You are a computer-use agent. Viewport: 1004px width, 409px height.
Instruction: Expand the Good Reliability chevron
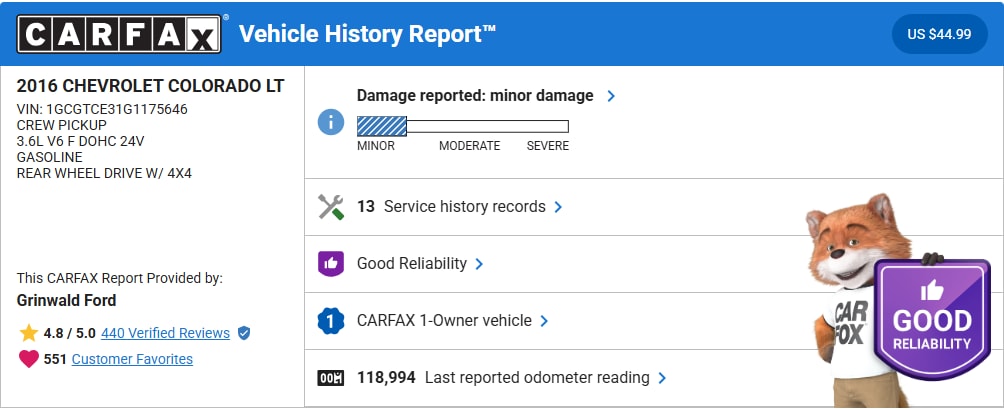pos(480,264)
